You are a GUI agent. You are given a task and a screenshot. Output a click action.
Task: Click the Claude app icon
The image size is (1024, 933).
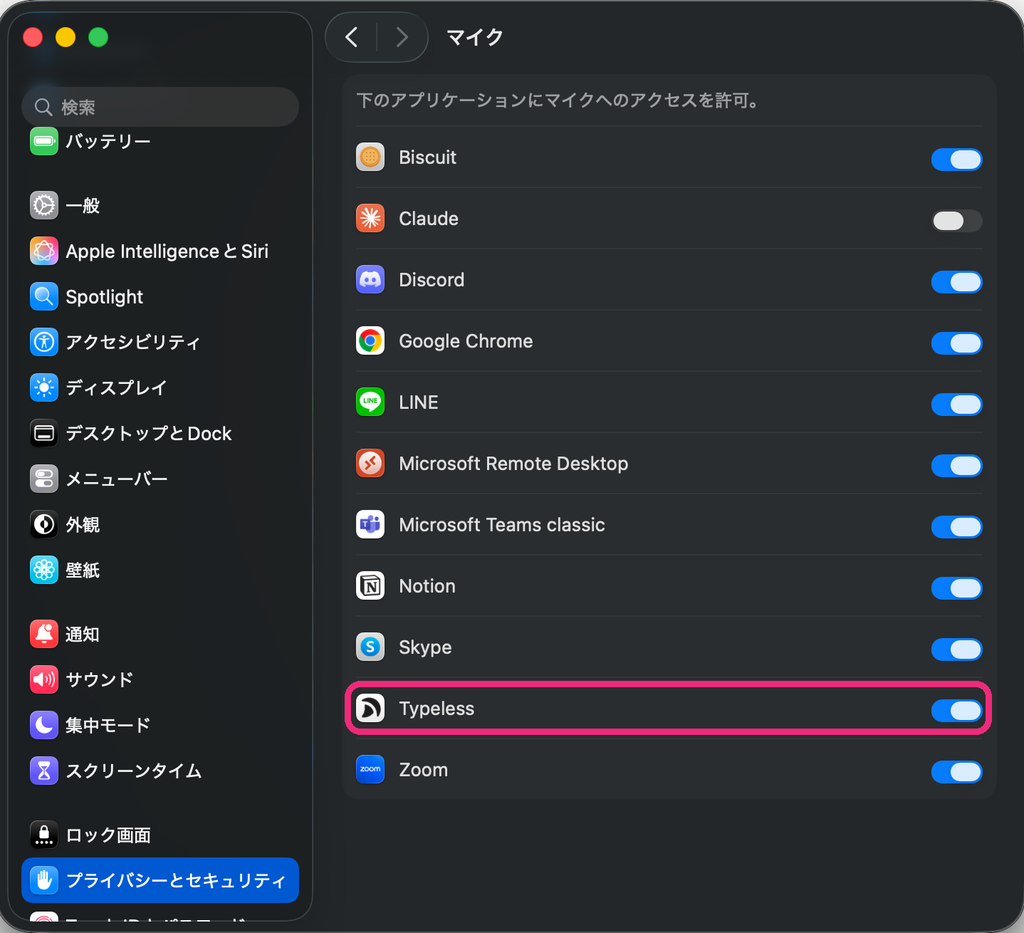click(x=370, y=218)
